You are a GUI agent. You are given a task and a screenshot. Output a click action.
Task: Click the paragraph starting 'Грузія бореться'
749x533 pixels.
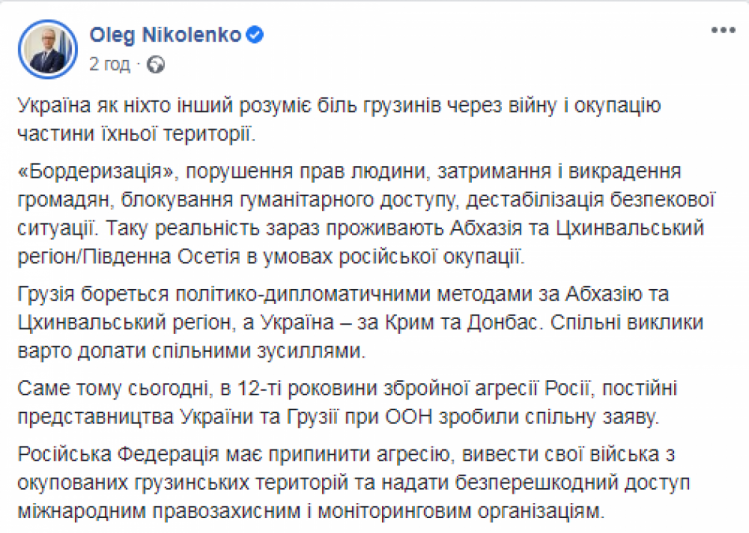361,322
